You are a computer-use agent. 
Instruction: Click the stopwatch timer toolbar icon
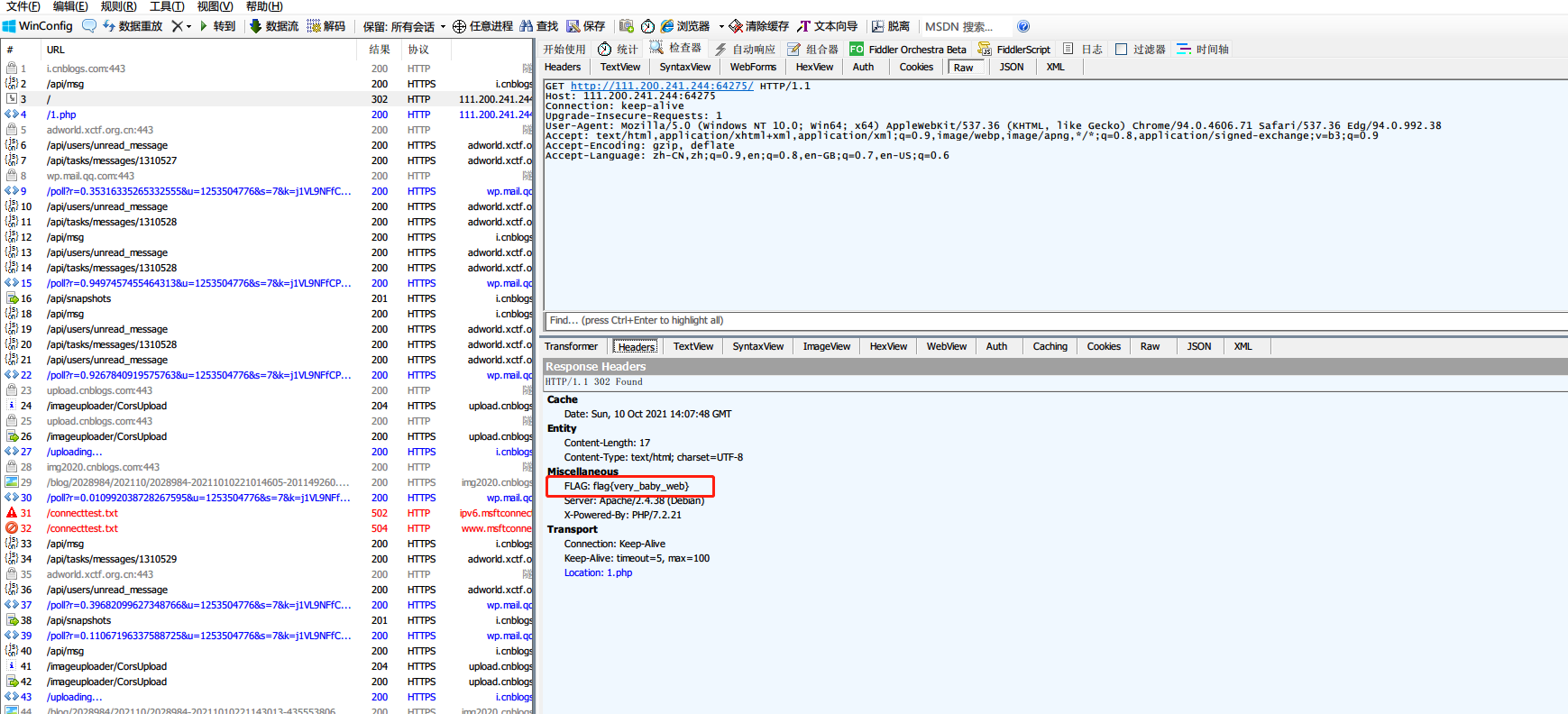647,26
